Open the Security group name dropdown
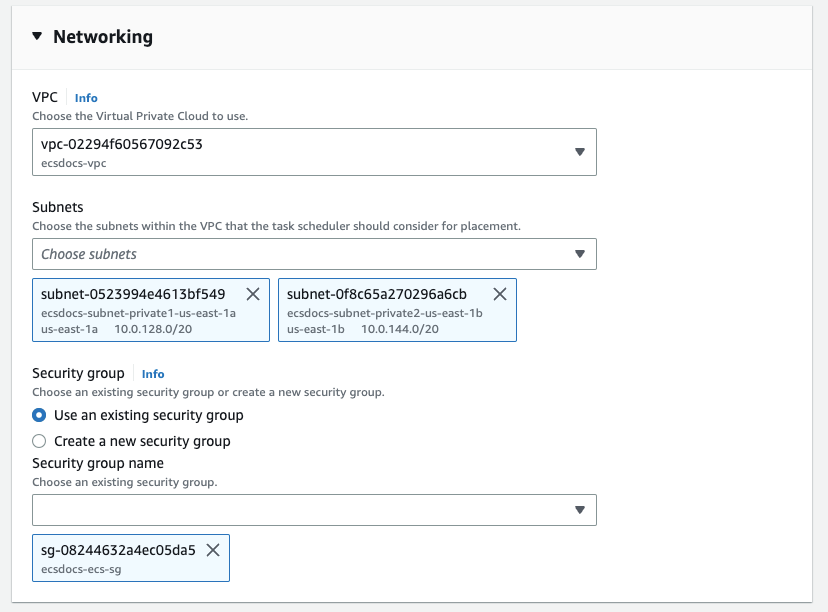 click(300, 510)
